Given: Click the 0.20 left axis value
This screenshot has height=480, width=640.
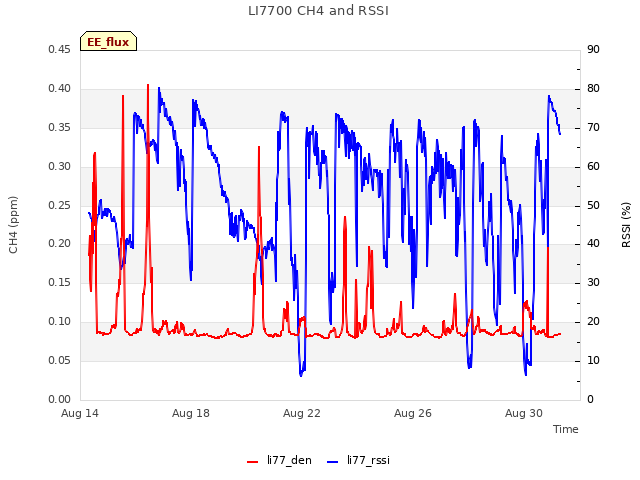Looking at the screenshot, I should [59, 244].
